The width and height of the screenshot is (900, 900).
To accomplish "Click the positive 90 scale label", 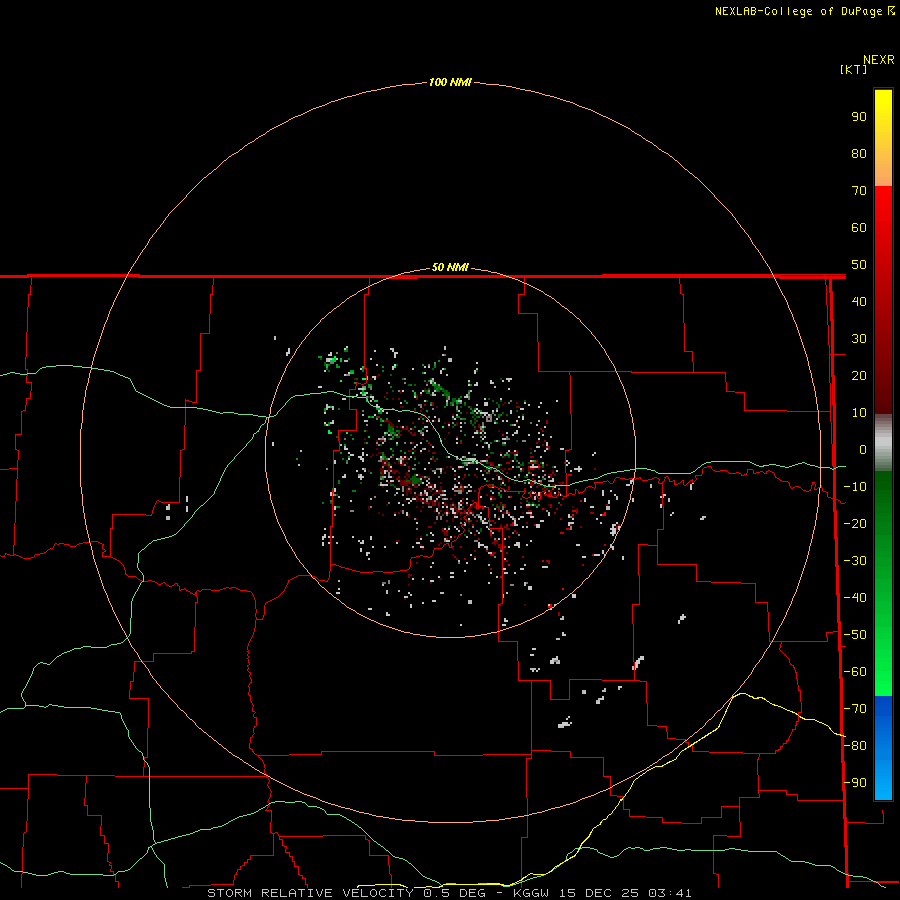I will [x=859, y=117].
